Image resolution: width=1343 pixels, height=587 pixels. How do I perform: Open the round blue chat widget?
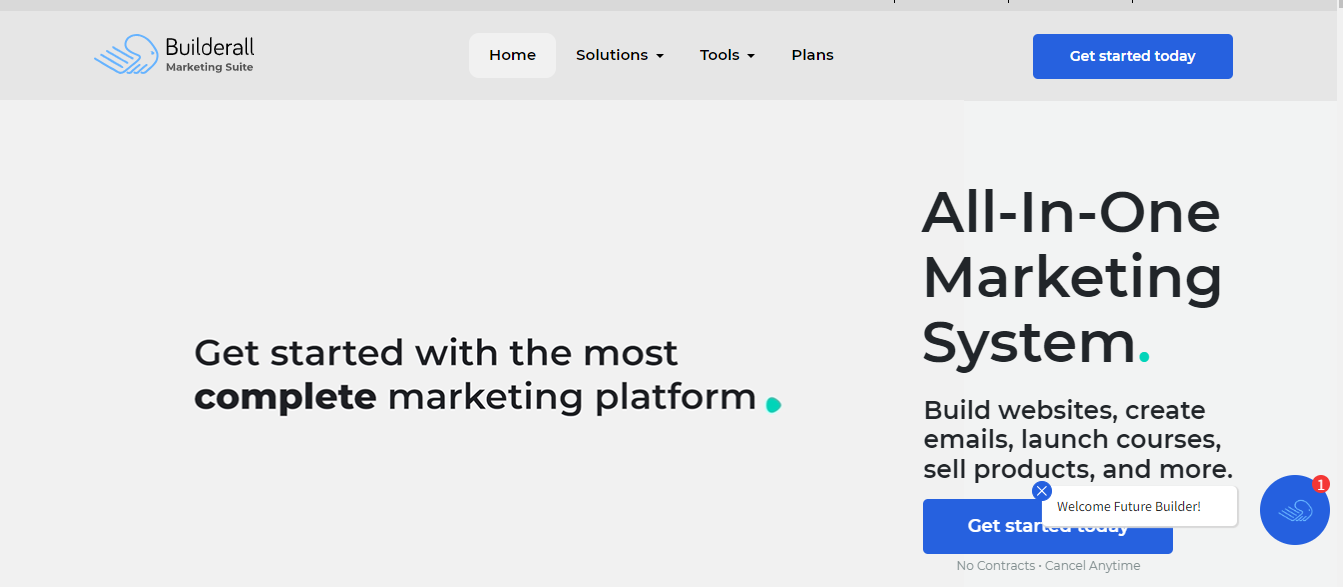point(1294,510)
